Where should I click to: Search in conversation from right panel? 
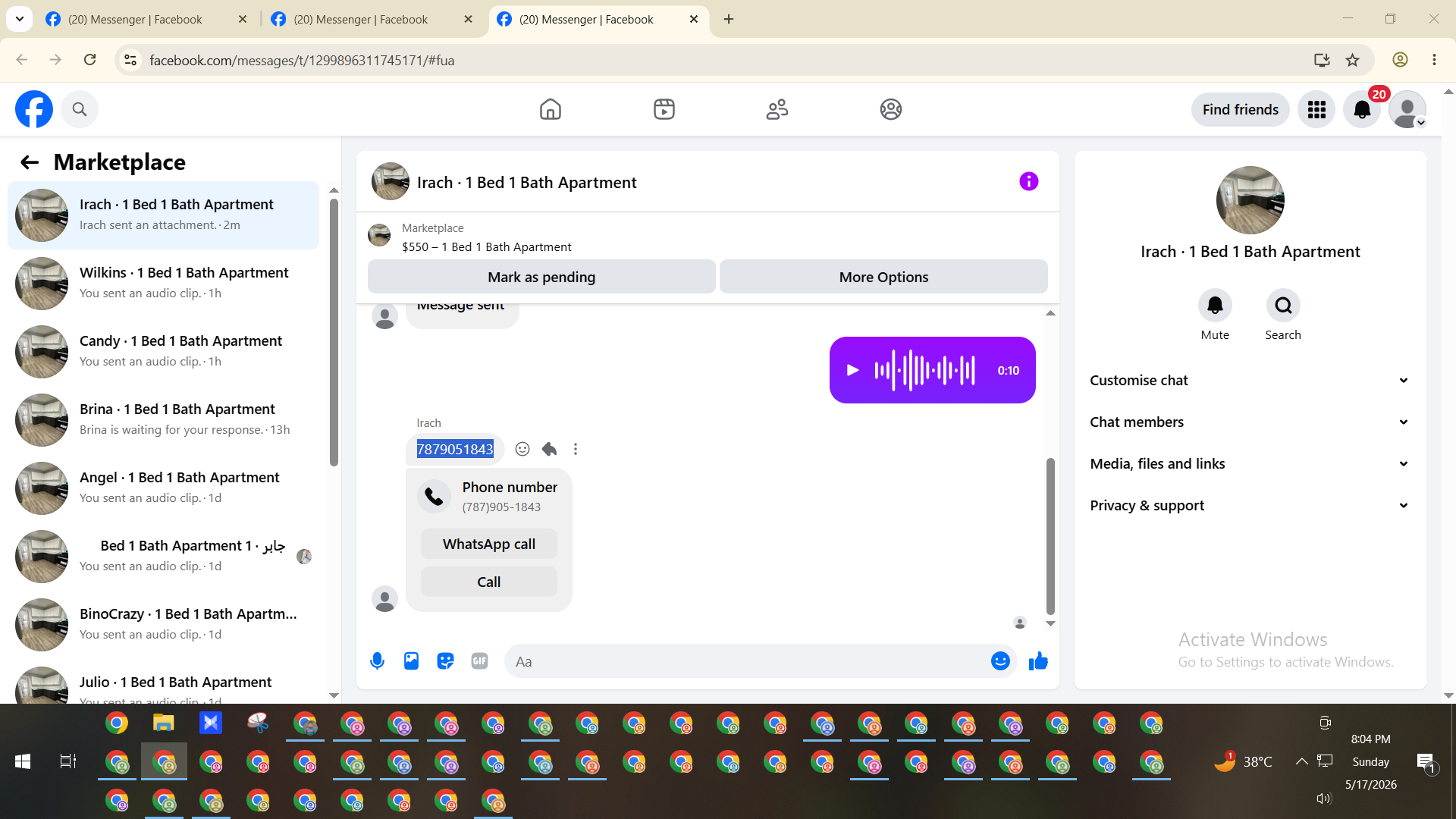coord(1283,306)
